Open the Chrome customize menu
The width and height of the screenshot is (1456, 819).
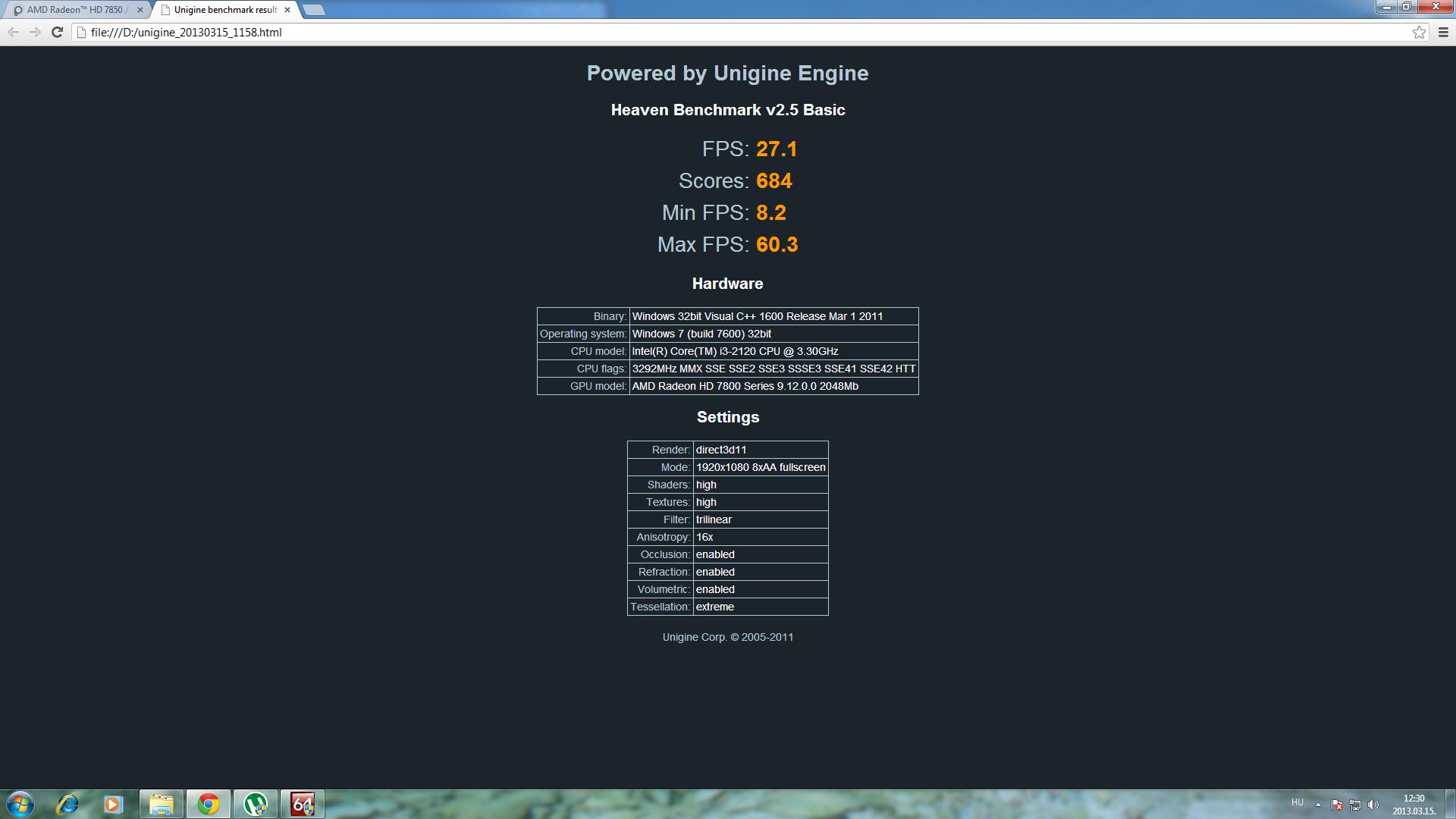[x=1443, y=32]
